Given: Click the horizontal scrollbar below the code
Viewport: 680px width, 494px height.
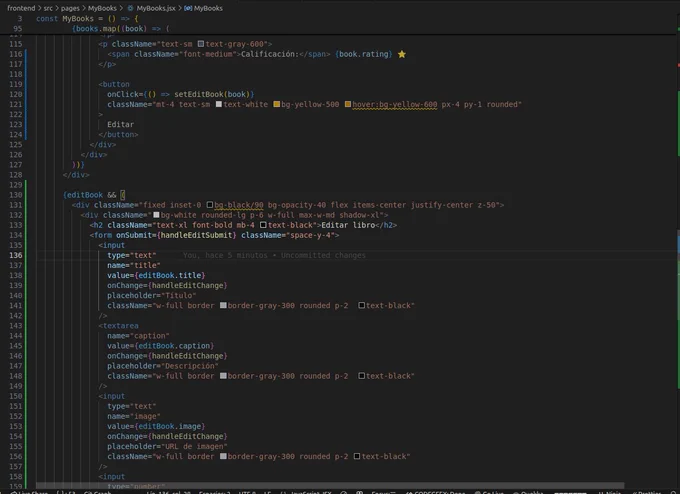Looking at the screenshot, I should (x=330, y=486).
